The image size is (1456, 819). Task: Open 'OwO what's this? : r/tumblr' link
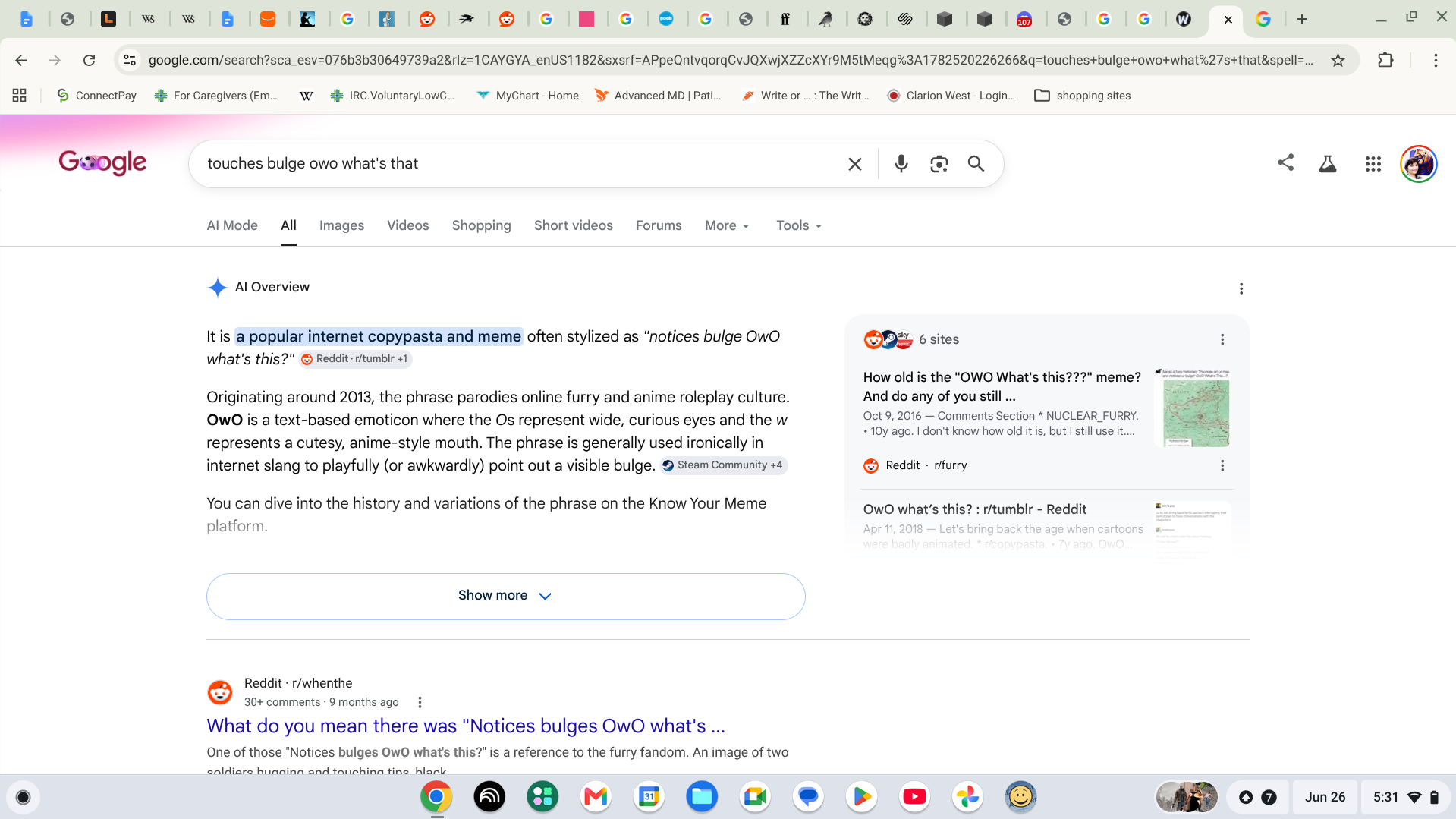(x=975, y=509)
